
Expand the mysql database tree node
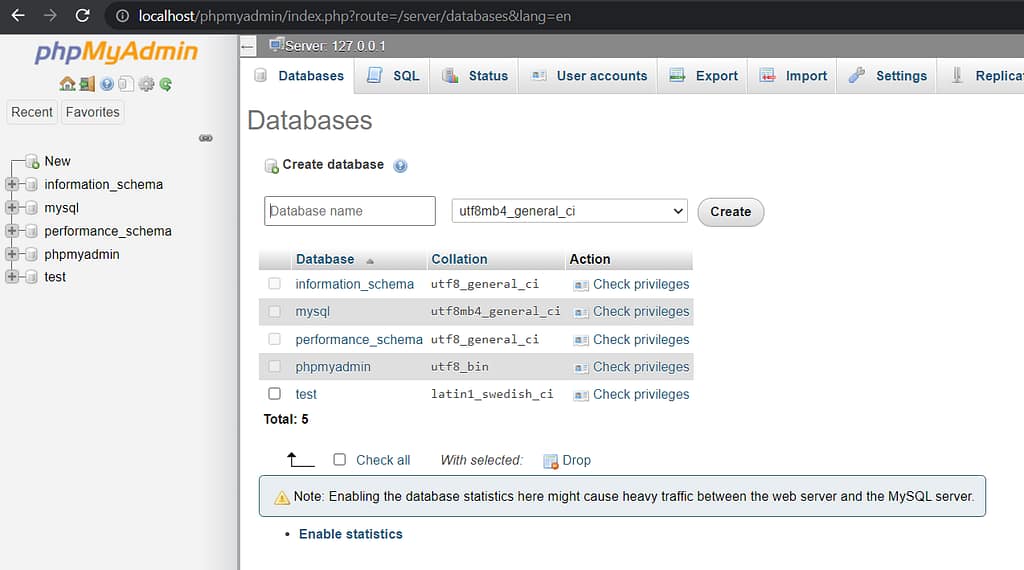(12, 208)
